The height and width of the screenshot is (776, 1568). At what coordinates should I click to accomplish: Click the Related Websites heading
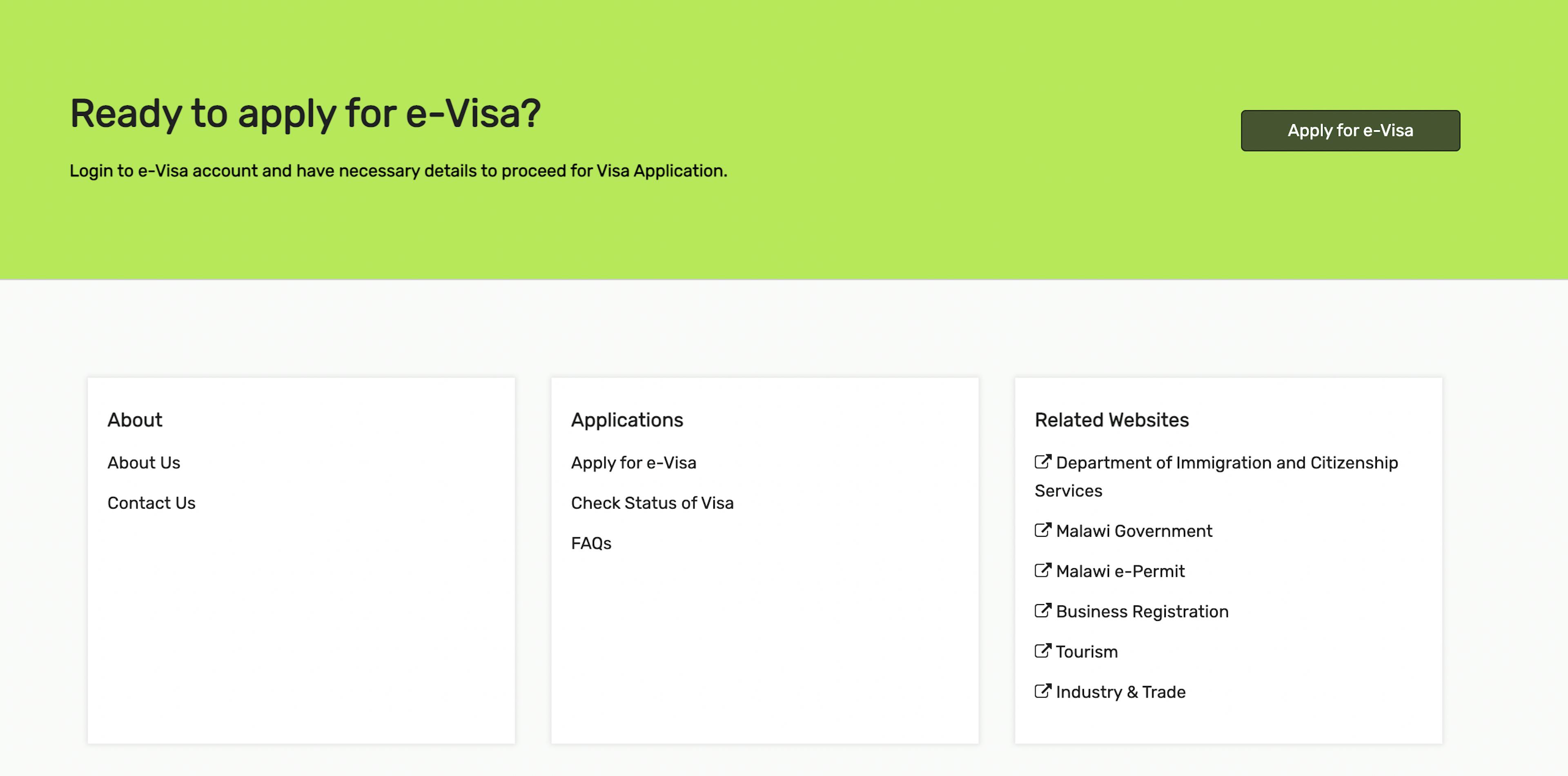[x=1111, y=420]
